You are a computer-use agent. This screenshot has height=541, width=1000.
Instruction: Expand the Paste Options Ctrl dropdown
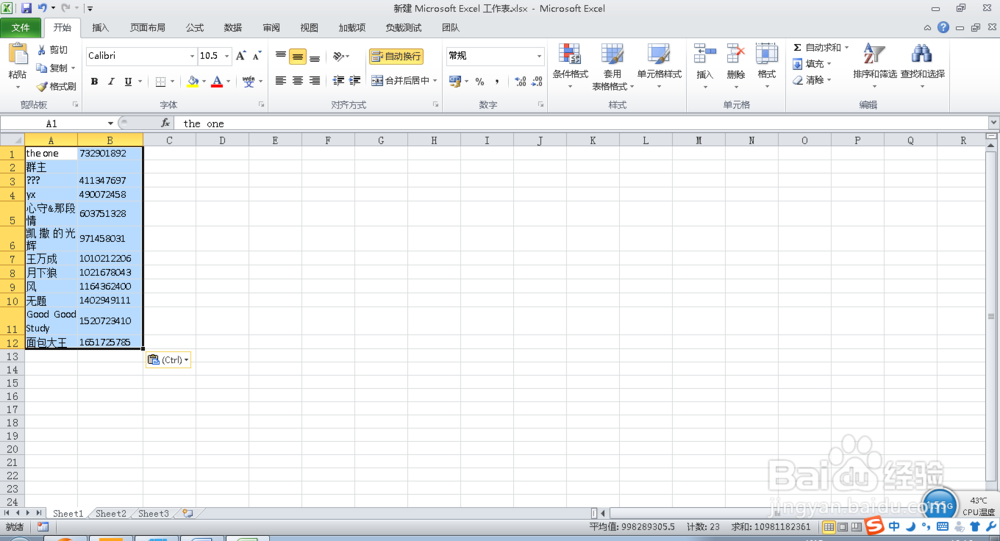186,360
